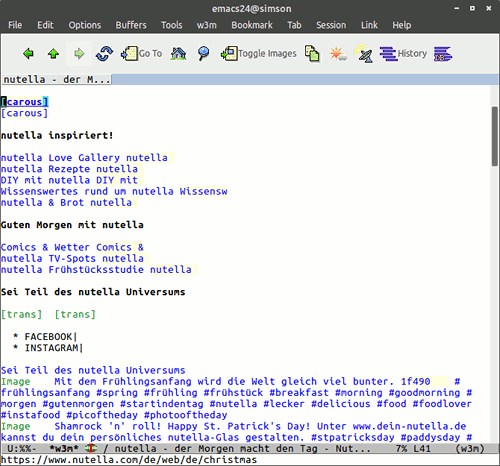Open the Session menu

[331, 25]
